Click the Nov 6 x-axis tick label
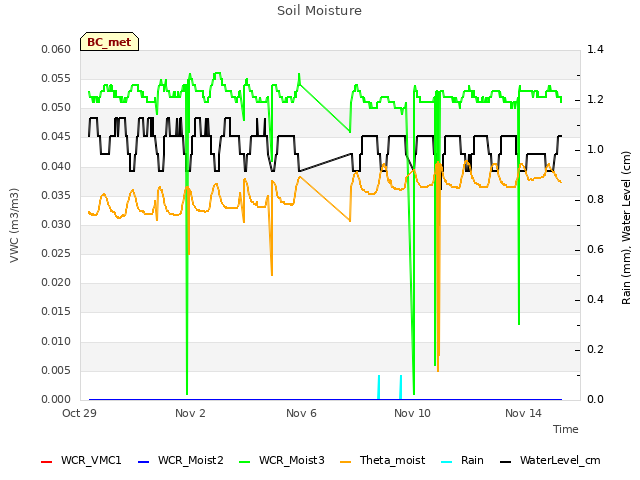This screenshot has width=640, height=480. coord(301,413)
